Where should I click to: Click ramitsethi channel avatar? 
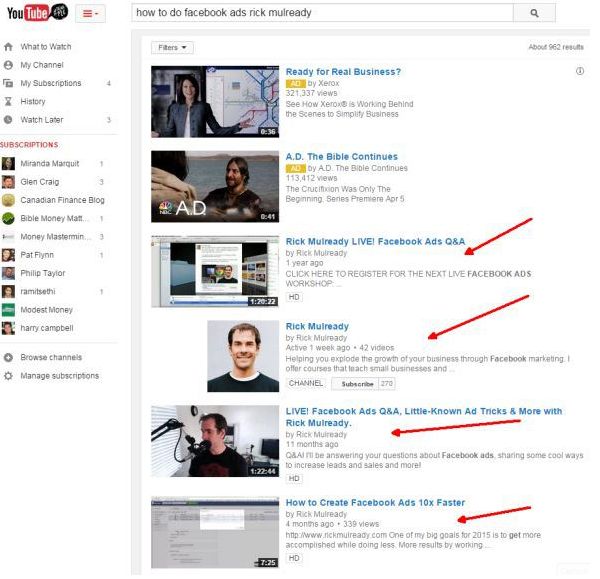[8, 292]
